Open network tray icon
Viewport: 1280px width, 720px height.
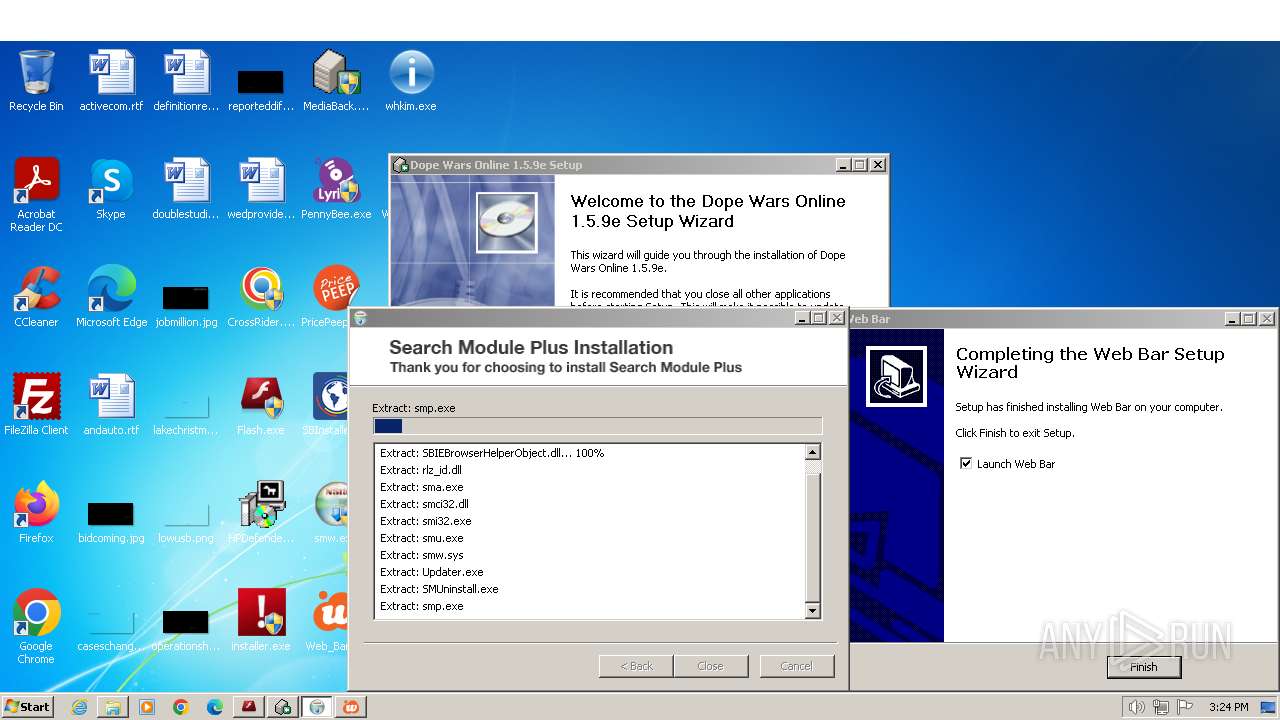pos(1161,707)
